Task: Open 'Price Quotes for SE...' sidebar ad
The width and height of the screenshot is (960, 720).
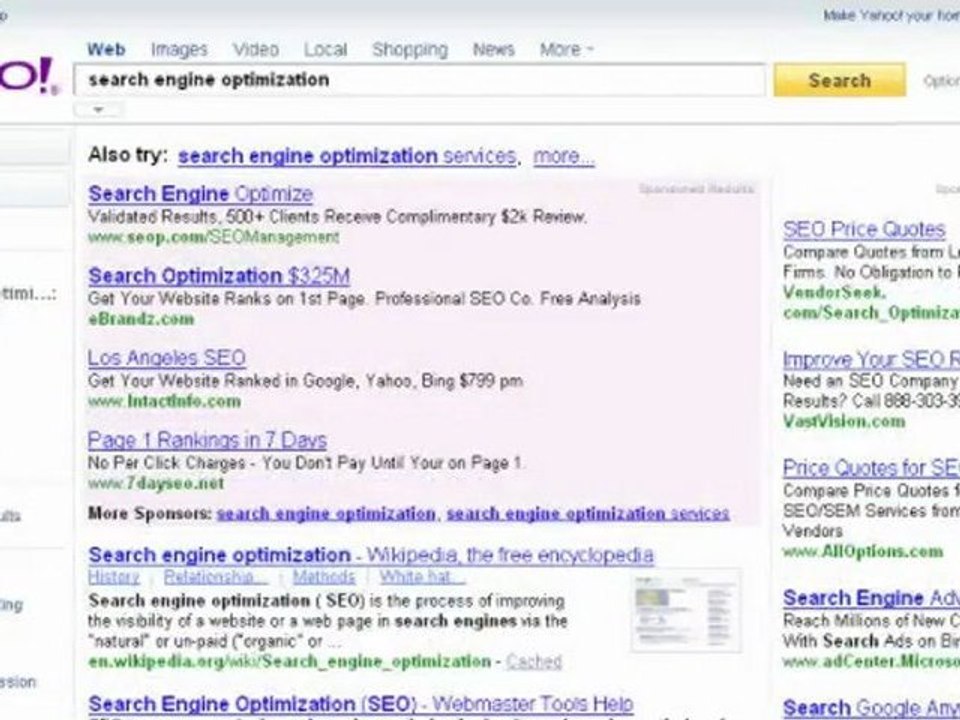Action: coord(871,468)
